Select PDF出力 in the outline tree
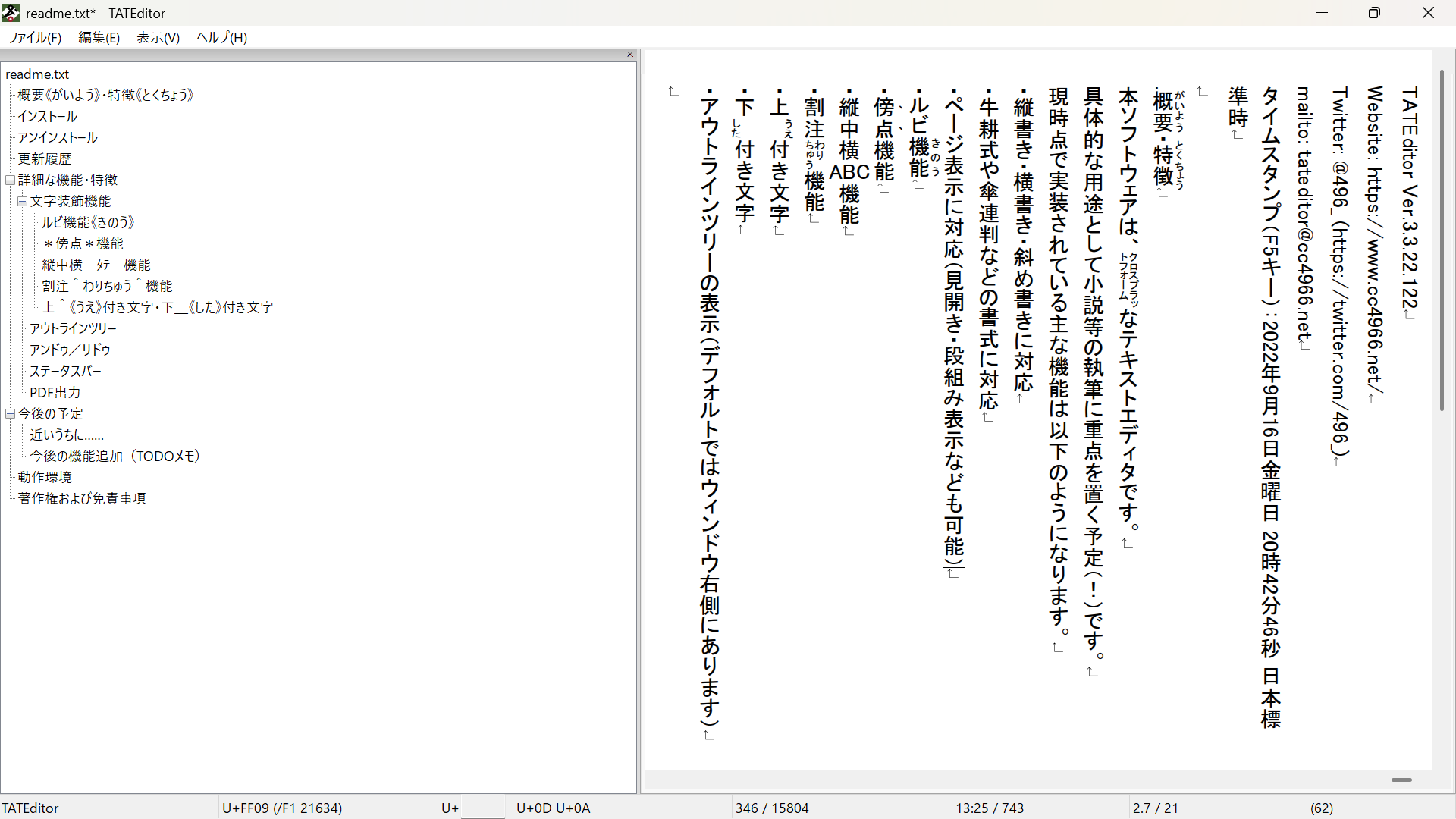Viewport: 1456px width, 819px height. pyautogui.click(x=55, y=392)
